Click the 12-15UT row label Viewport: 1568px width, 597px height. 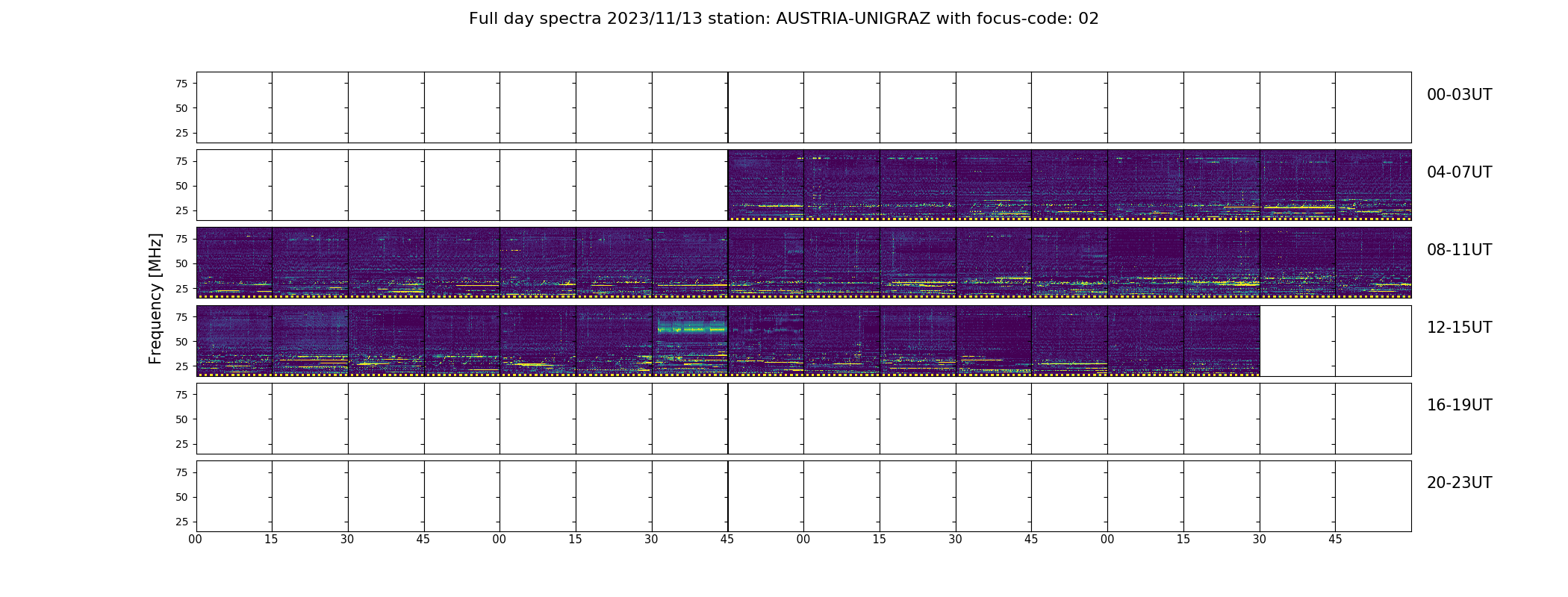tap(1459, 328)
